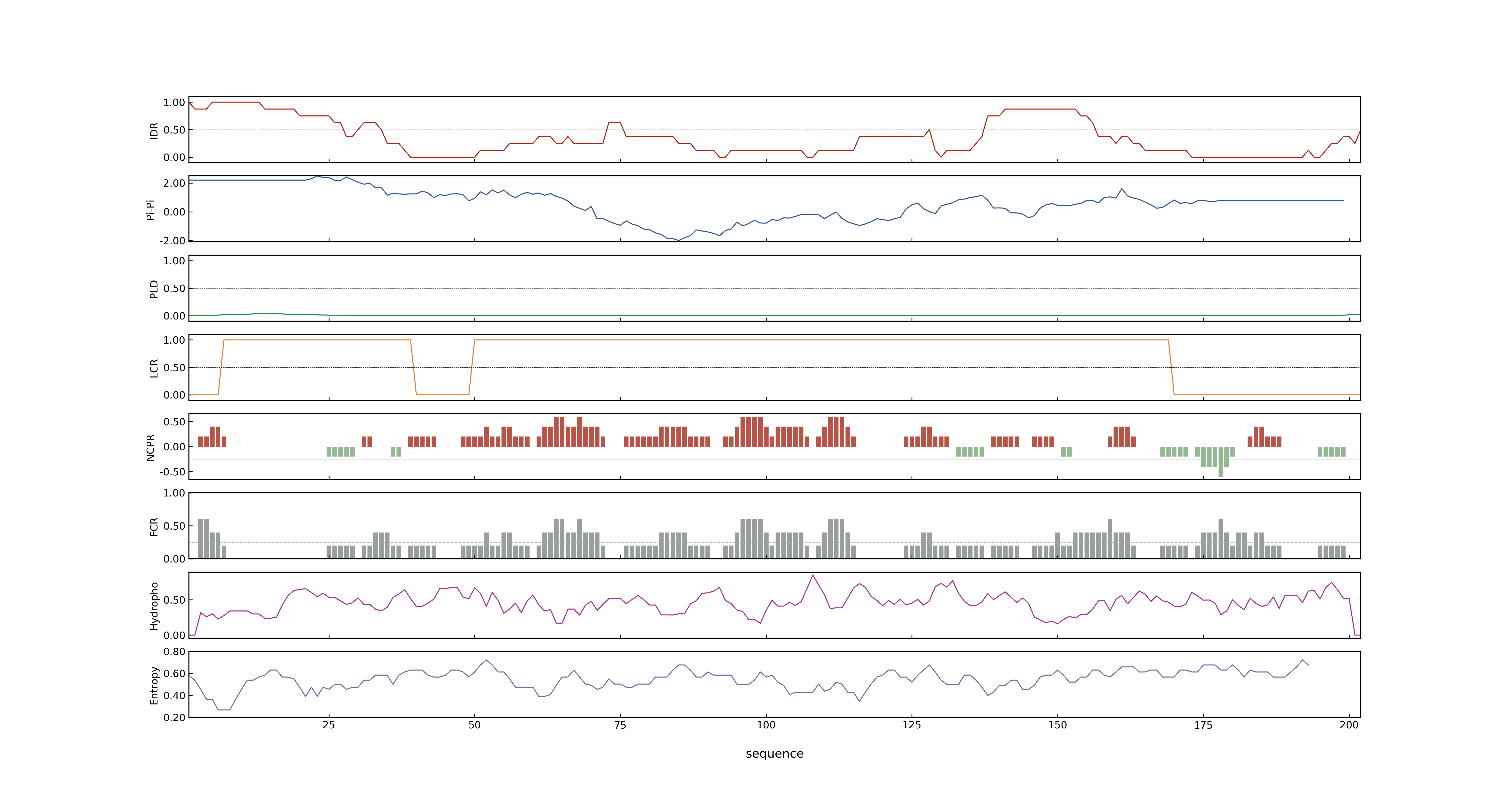The height and width of the screenshot is (806, 1512).
Task: Click the IDR y-axis label
Action: pos(154,130)
